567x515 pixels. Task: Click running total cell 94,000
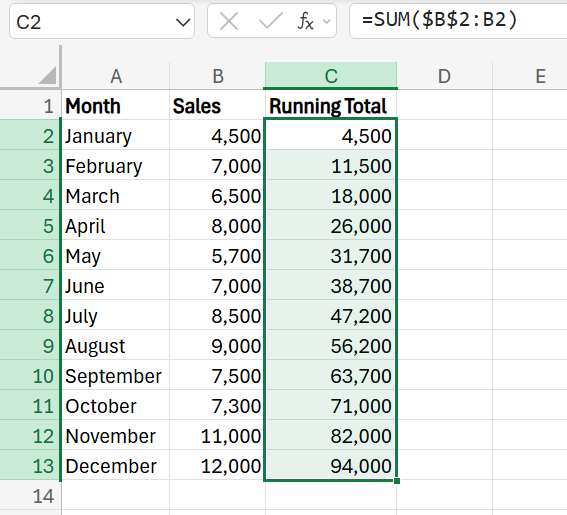[331, 466]
